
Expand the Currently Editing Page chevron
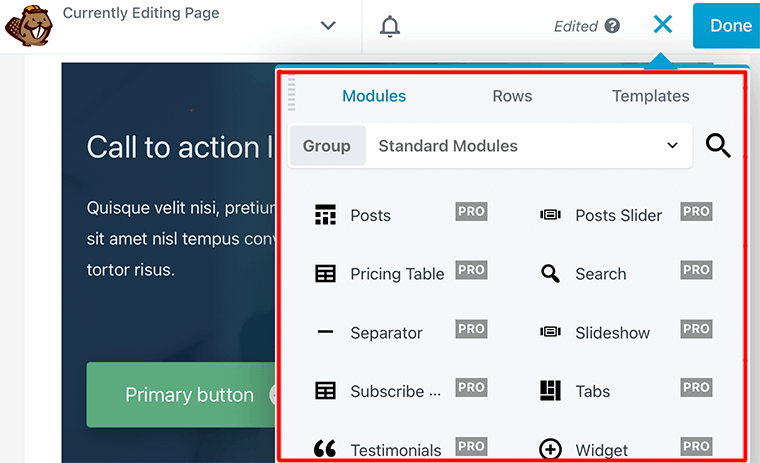tap(328, 26)
